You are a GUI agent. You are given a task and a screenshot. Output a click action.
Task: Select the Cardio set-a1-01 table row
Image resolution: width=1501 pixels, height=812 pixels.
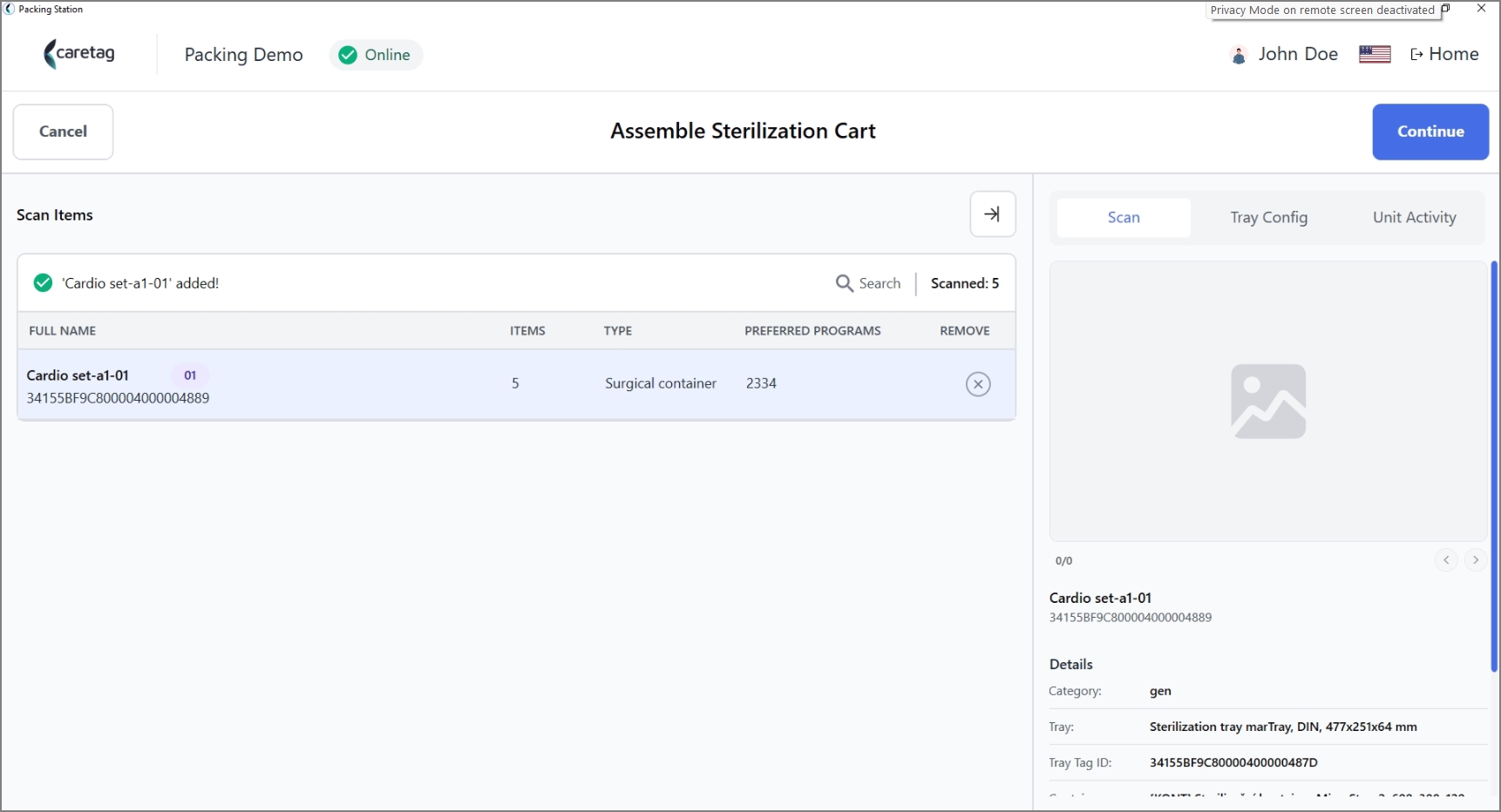click(x=516, y=384)
